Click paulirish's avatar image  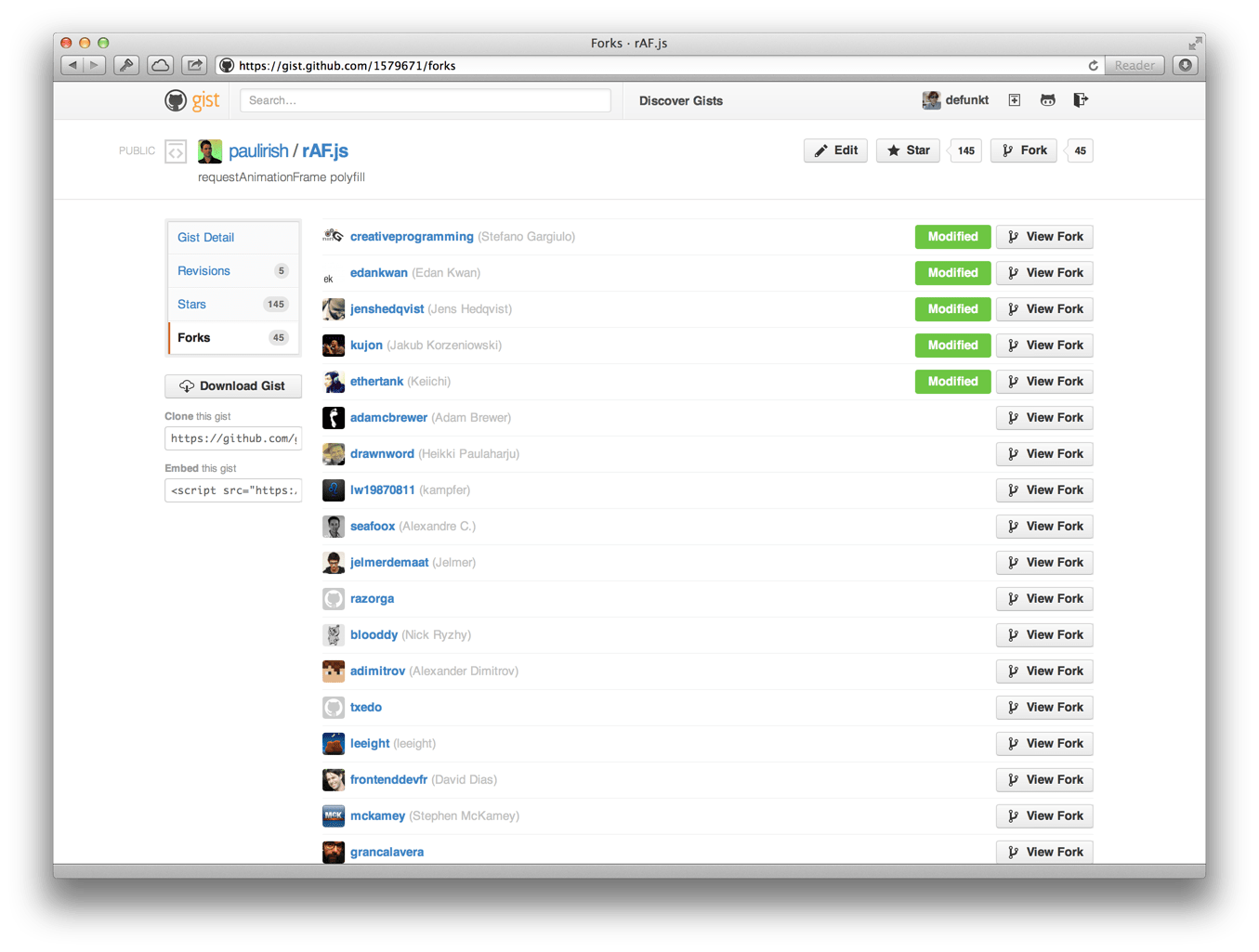[210, 151]
